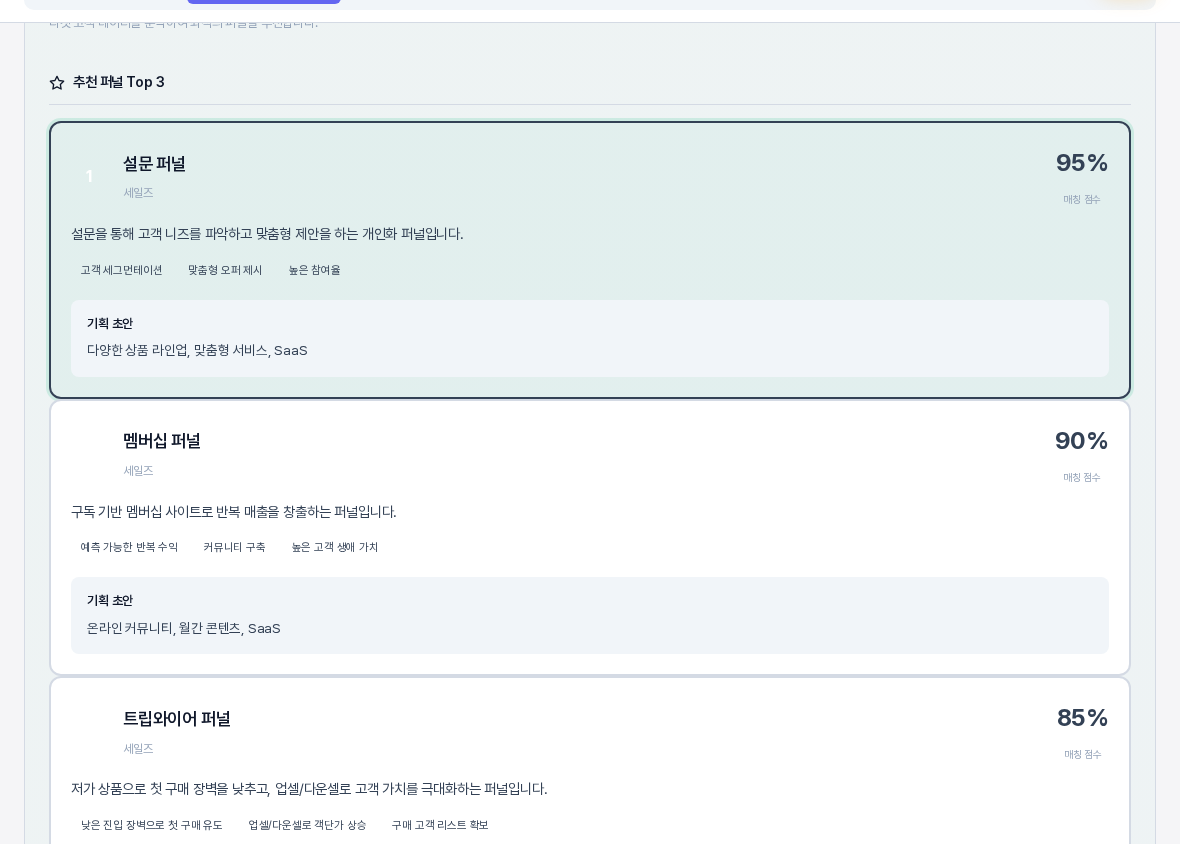1180x844 pixels.
Task: Click the 추천 퍼널 Top 3 heading
Action: point(118,82)
